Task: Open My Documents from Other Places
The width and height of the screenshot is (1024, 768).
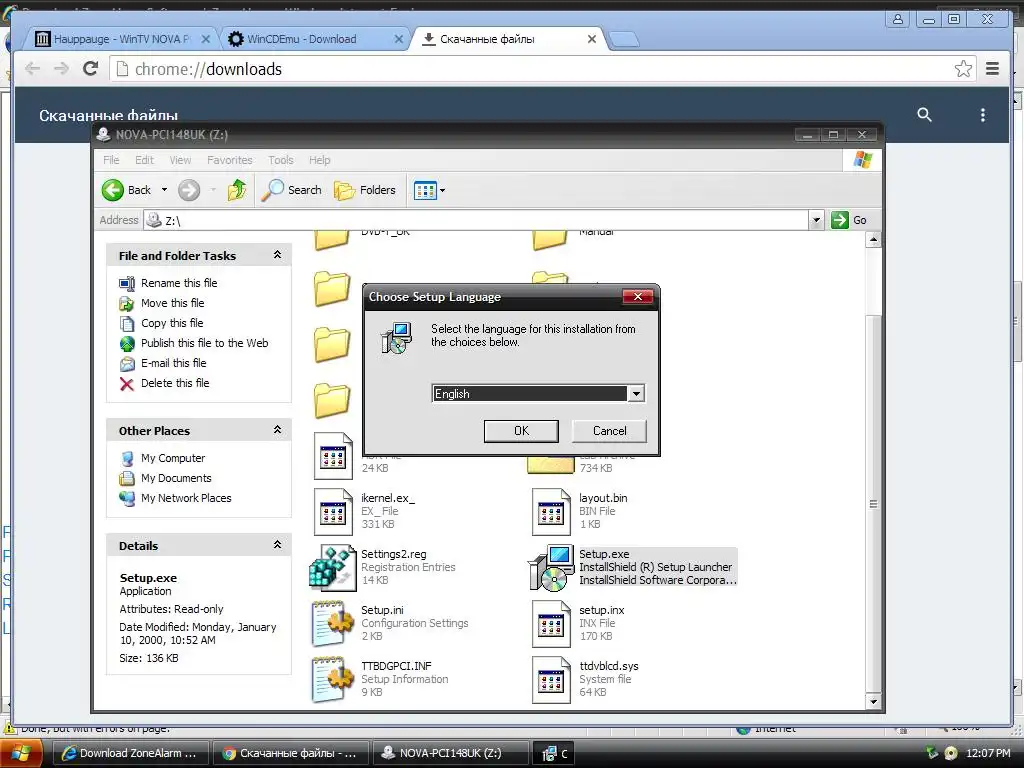Action: coord(176,478)
